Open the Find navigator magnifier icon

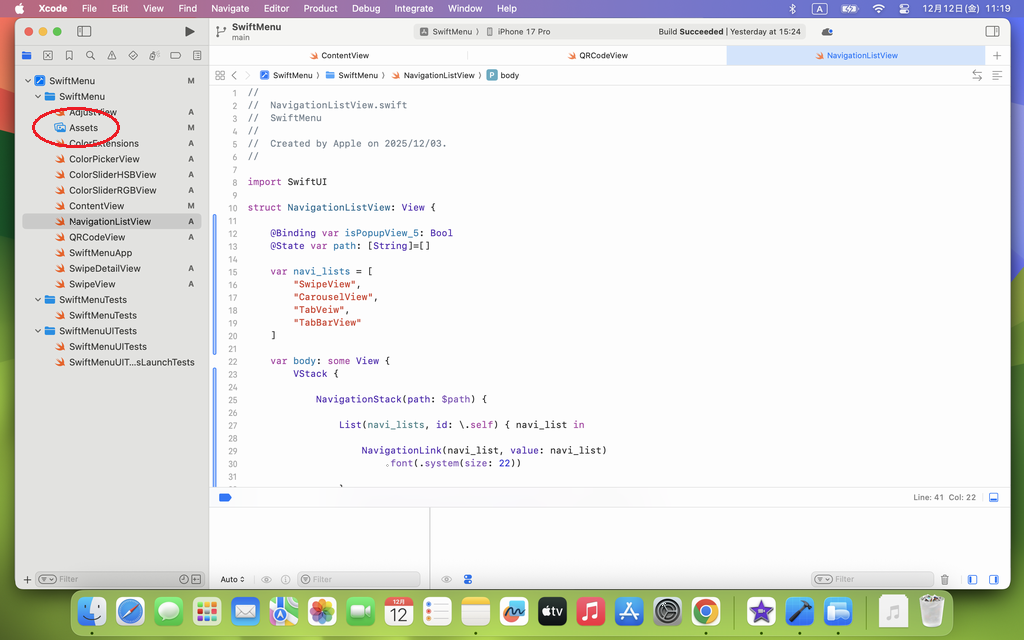[x=90, y=56]
